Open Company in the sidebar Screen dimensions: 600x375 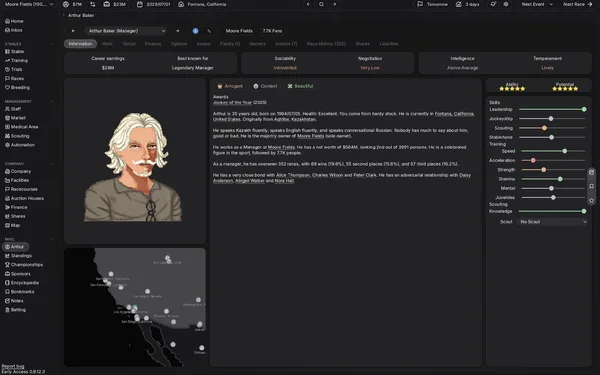point(18,171)
